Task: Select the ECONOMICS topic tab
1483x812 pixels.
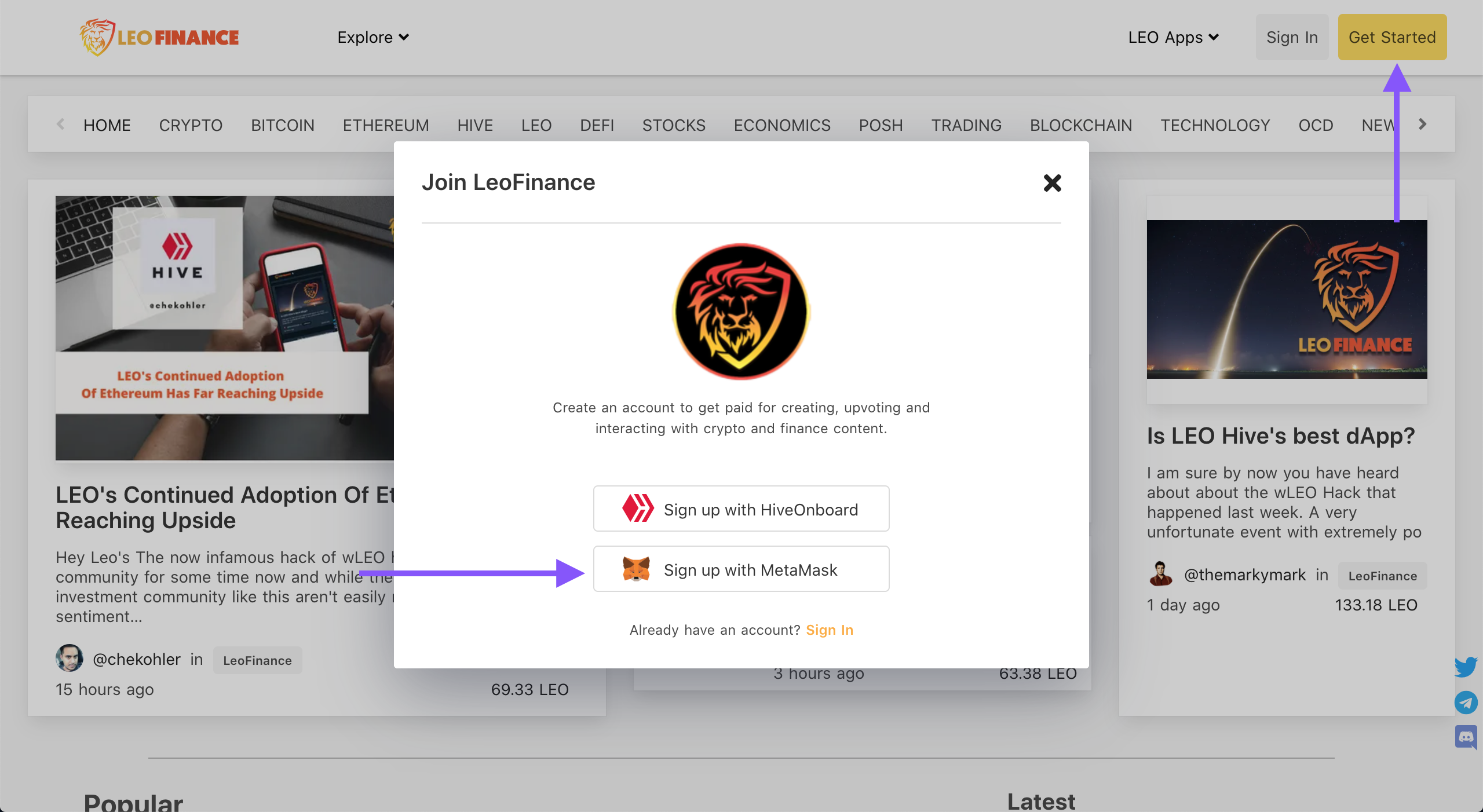Action: 782,125
